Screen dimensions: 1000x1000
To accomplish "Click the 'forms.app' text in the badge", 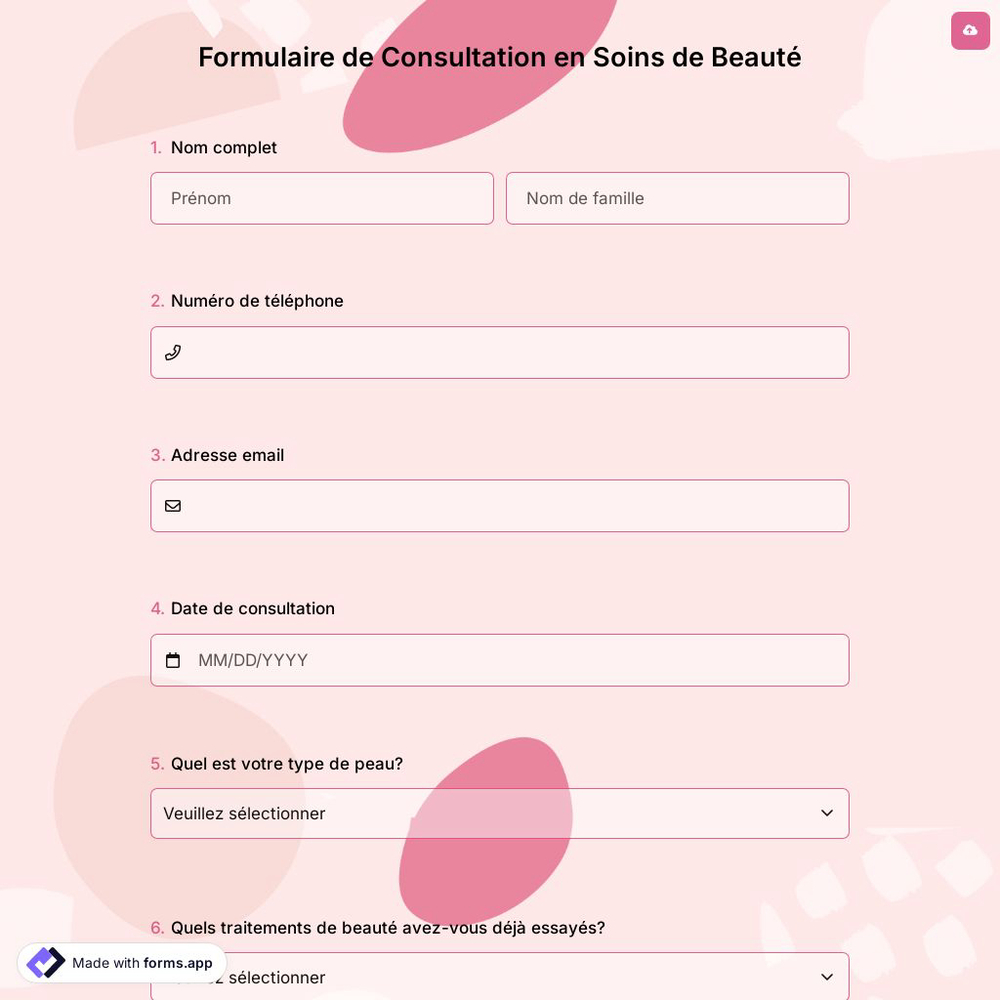I will pyautogui.click(x=176, y=964).
